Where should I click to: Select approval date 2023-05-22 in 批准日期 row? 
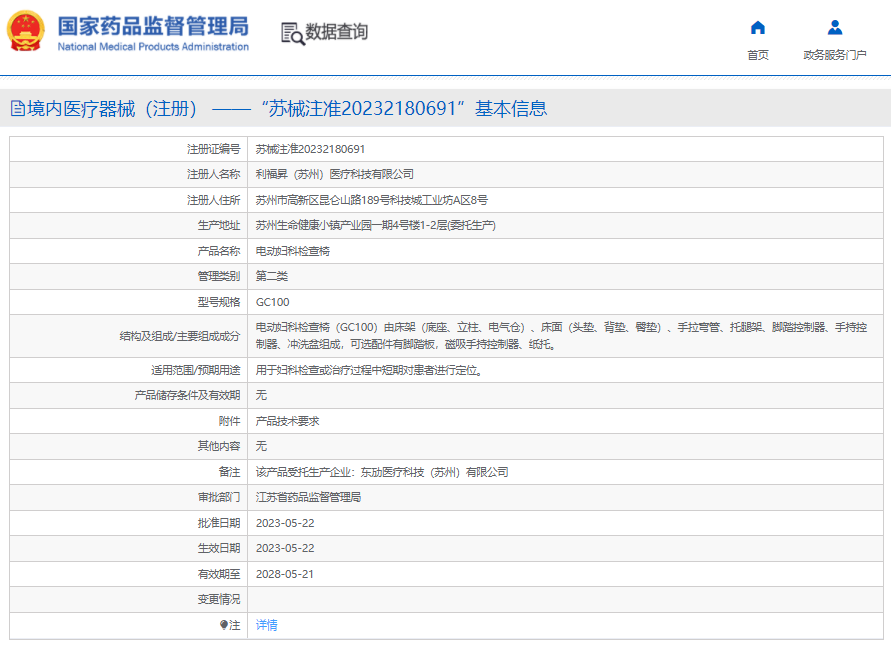pyautogui.click(x=285, y=523)
